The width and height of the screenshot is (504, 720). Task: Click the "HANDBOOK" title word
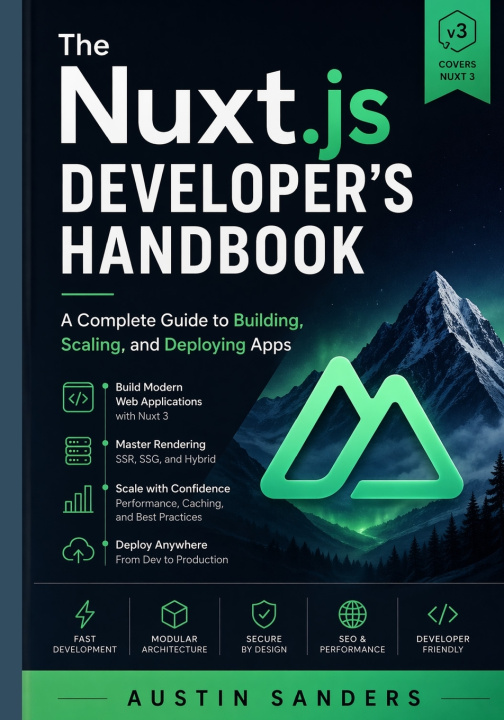pos(212,251)
